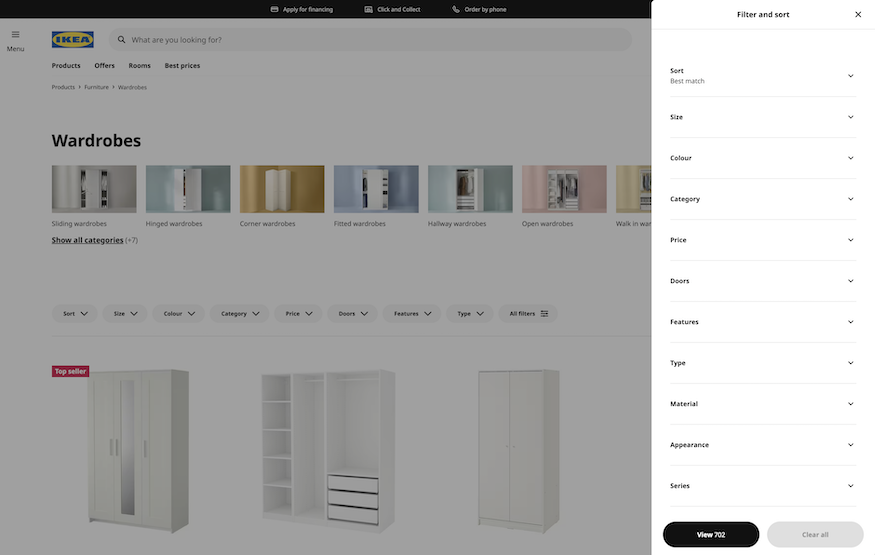875x555 pixels.
Task: Expand the Doors filter section
Action: point(763,281)
